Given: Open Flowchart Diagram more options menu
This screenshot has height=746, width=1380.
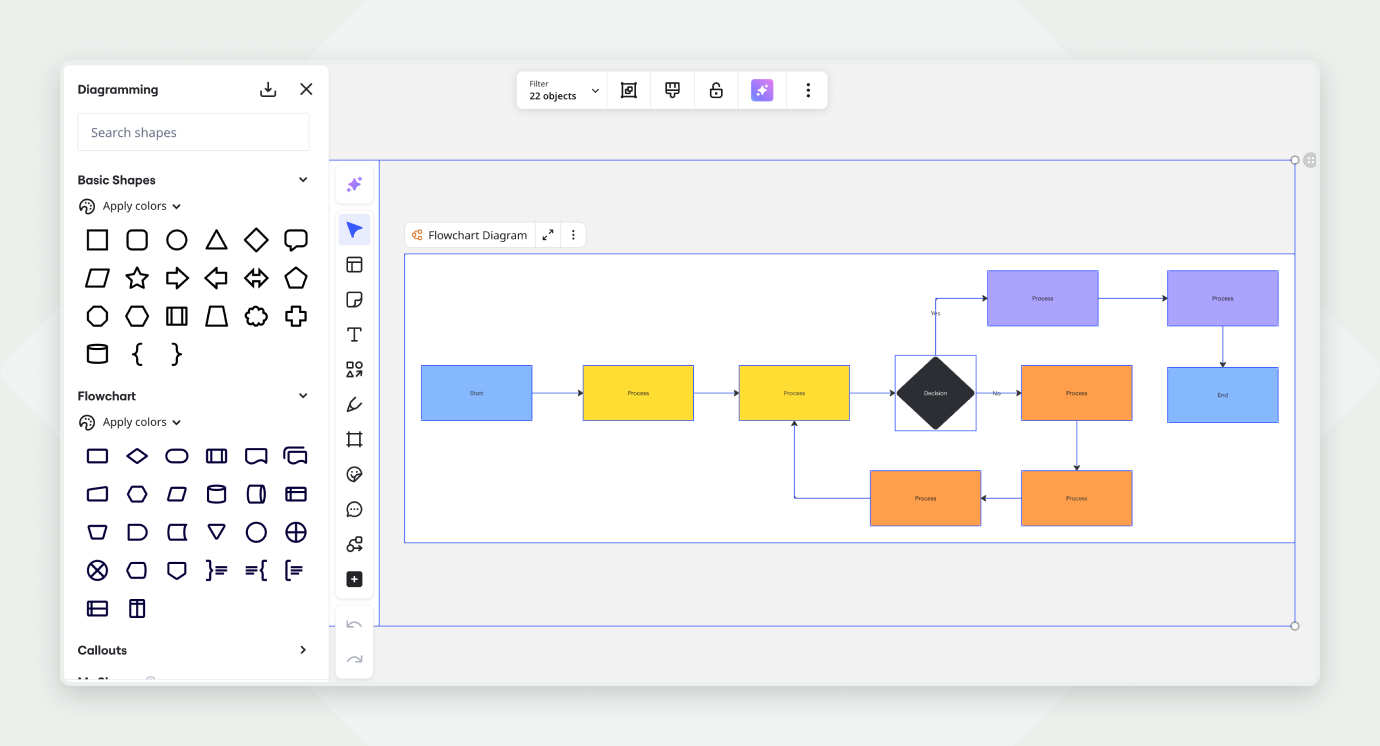Looking at the screenshot, I should [573, 235].
